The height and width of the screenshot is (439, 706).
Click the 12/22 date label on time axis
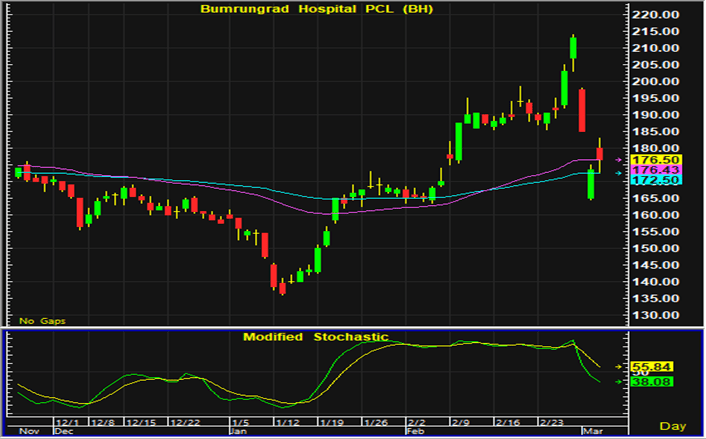pyautogui.click(x=184, y=422)
